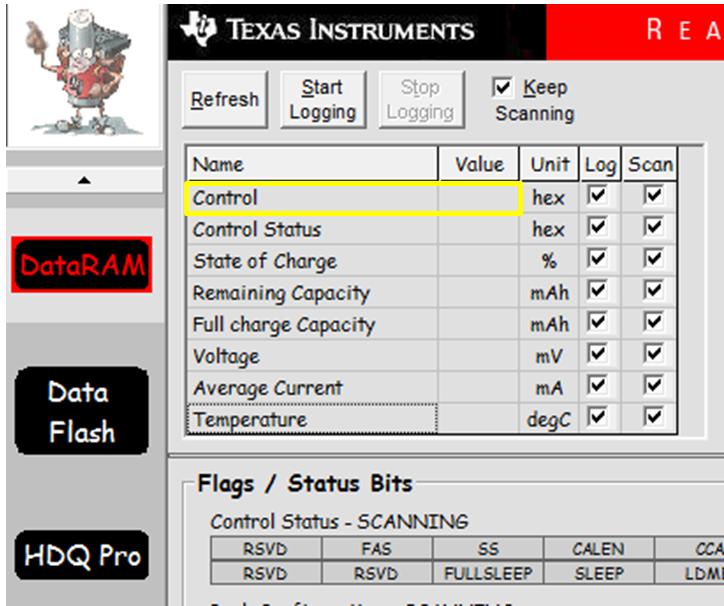The height and width of the screenshot is (606, 724).
Task: Select the Remaining Capacity row
Action: pyautogui.click(x=312, y=293)
